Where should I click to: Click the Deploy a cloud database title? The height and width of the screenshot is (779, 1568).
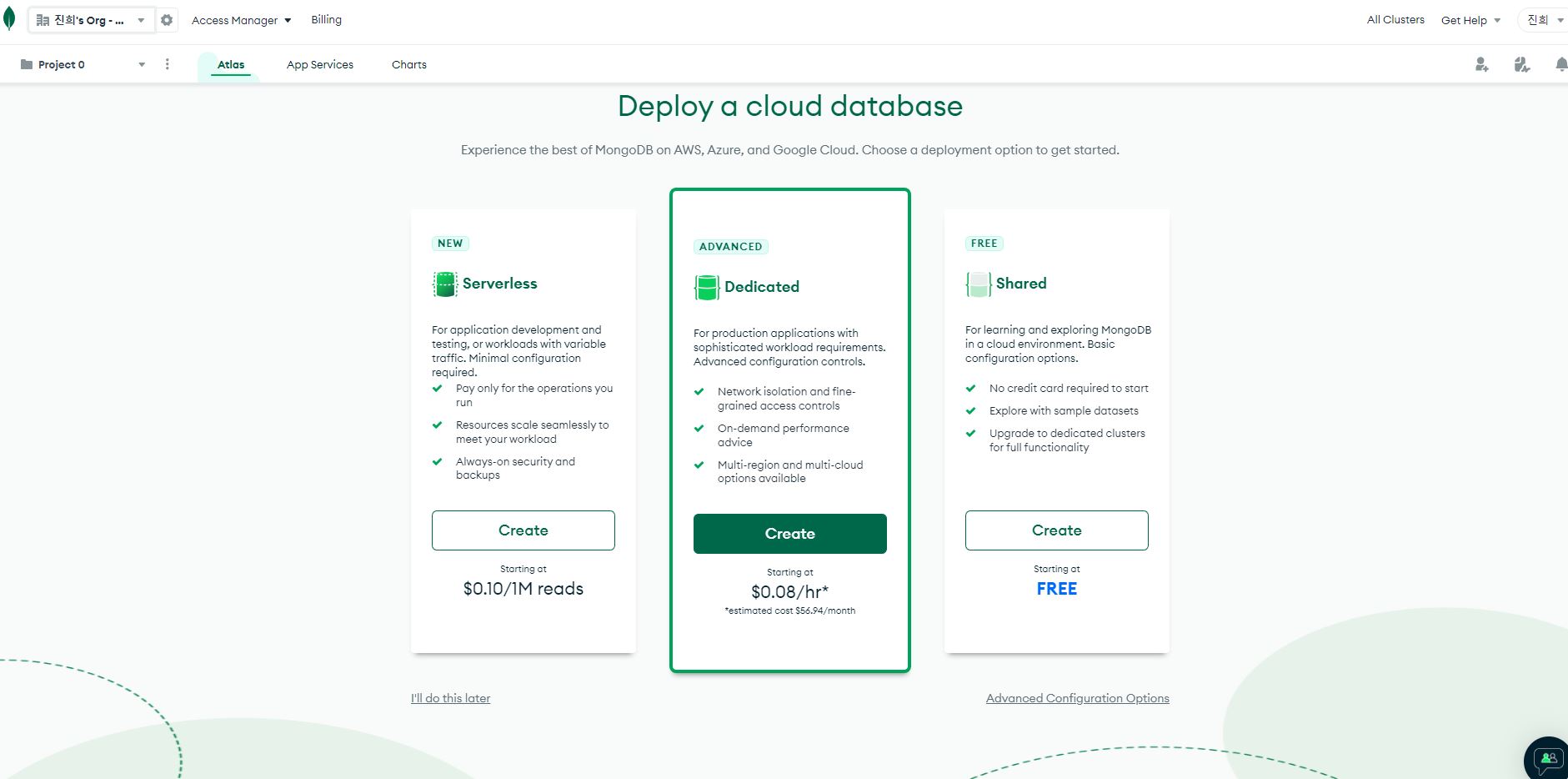pyautogui.click(x=790, y=106)
